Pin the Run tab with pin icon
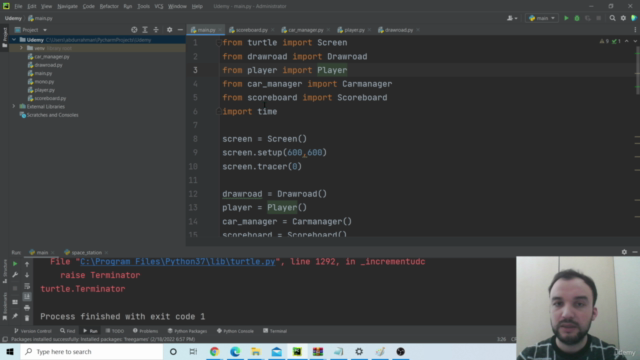This screenshot has width=640, height=360. [x=15, y=316]
